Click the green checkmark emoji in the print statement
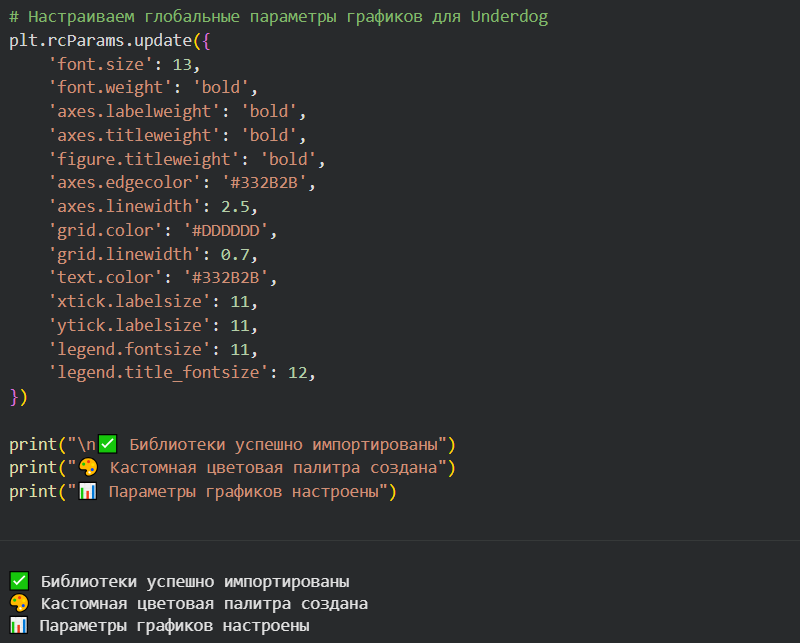Screen dimensions: 800x643 click(108, 443)
